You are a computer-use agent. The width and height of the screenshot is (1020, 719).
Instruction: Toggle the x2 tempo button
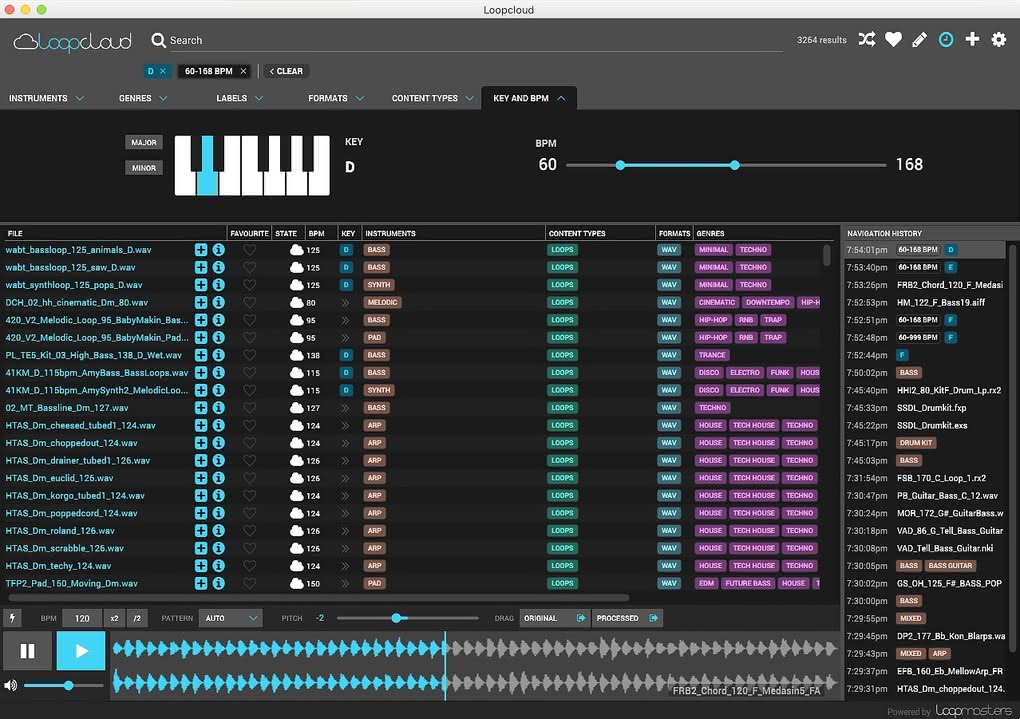(114, 618)
